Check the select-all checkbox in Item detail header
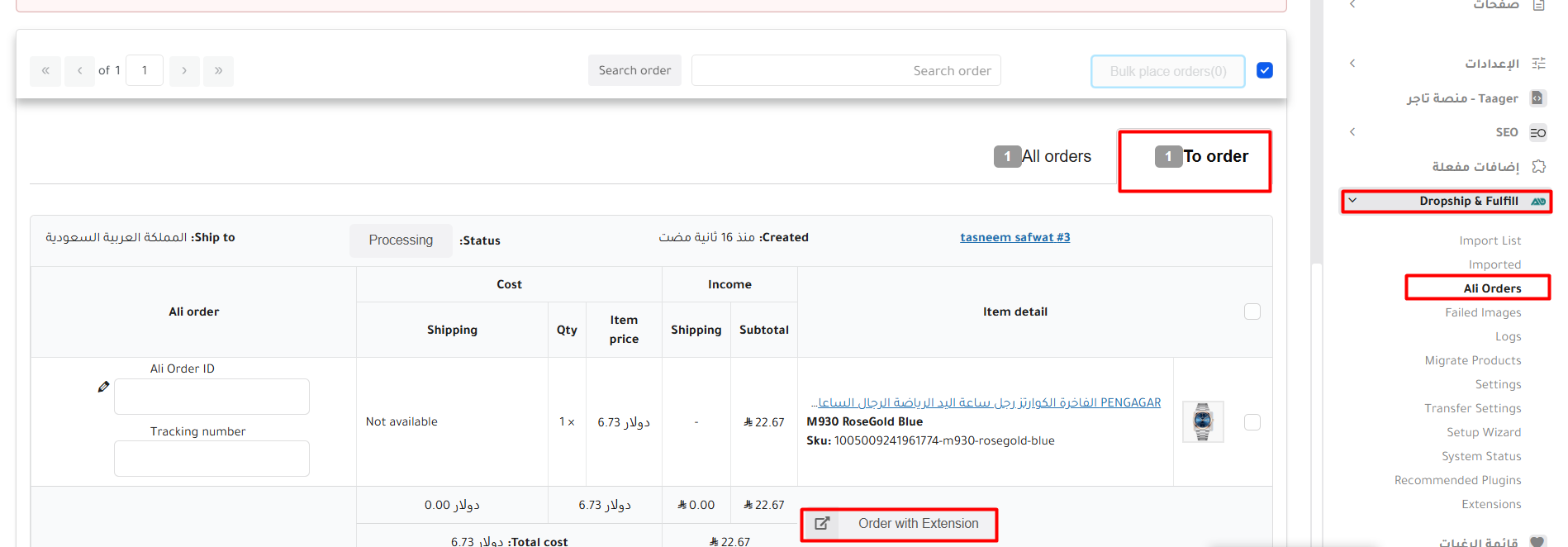The image size is (1568, 547). pos(1252,312)
